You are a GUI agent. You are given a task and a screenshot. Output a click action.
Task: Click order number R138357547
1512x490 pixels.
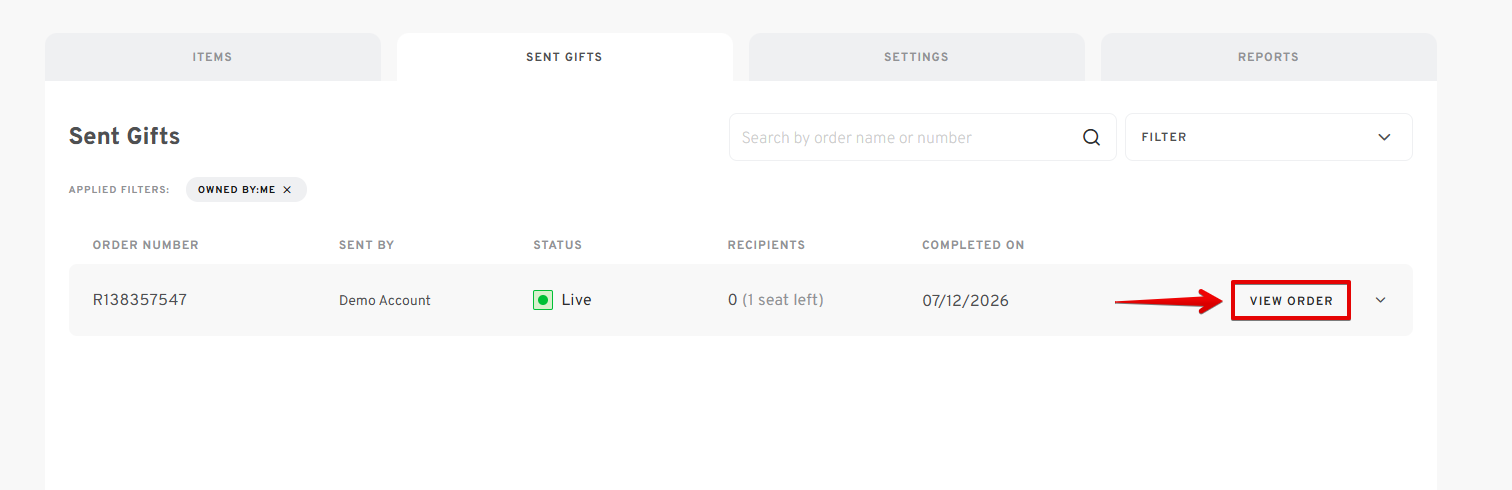[140, 300]
